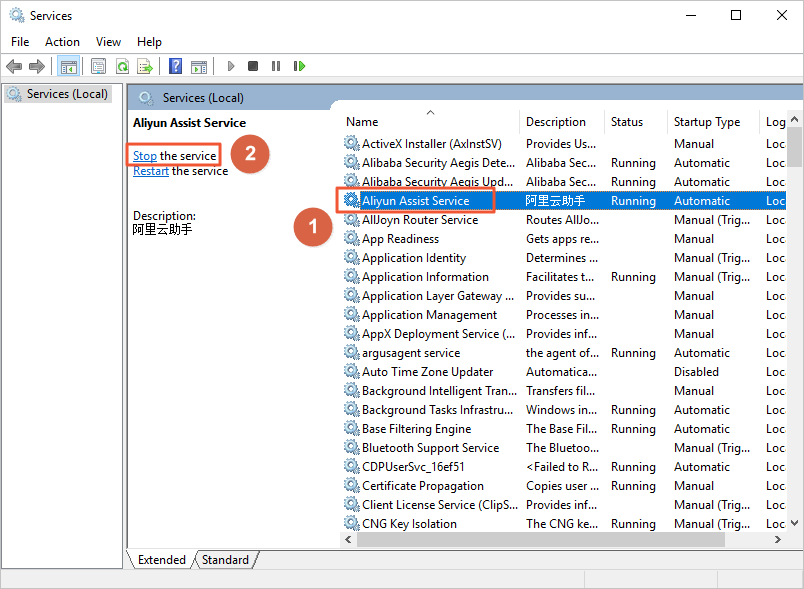This screenshot has height=589, width=804.
Task: Click the Export List toolbar icon
Action: tap(145, 66)
